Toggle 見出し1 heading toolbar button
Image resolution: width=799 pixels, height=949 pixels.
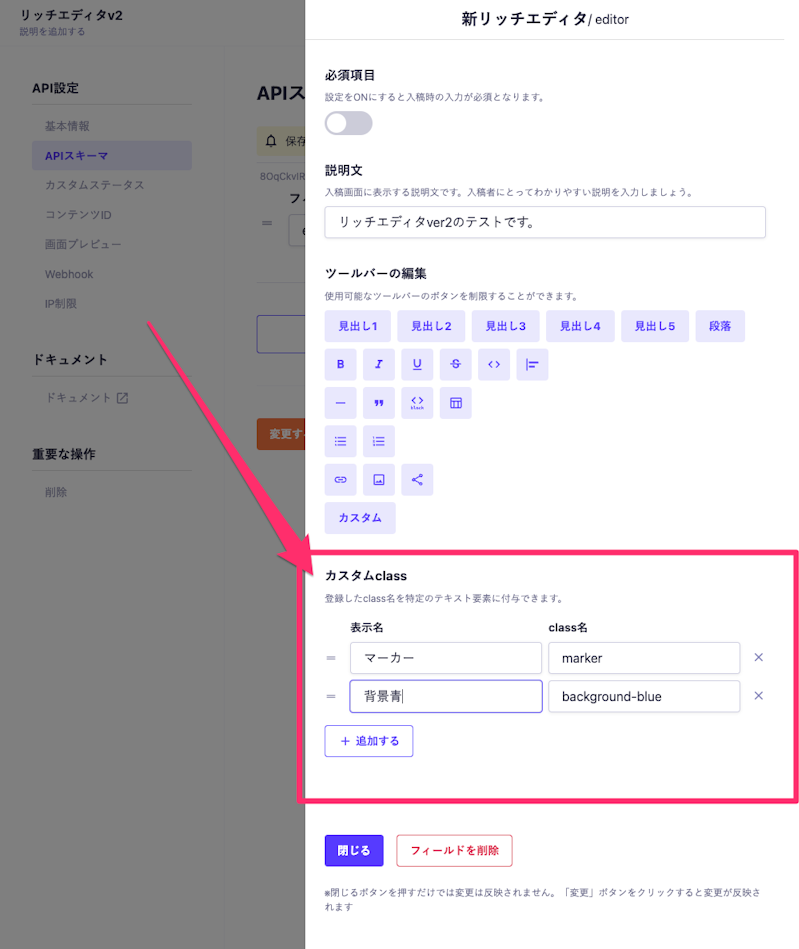tap(358, 326)
